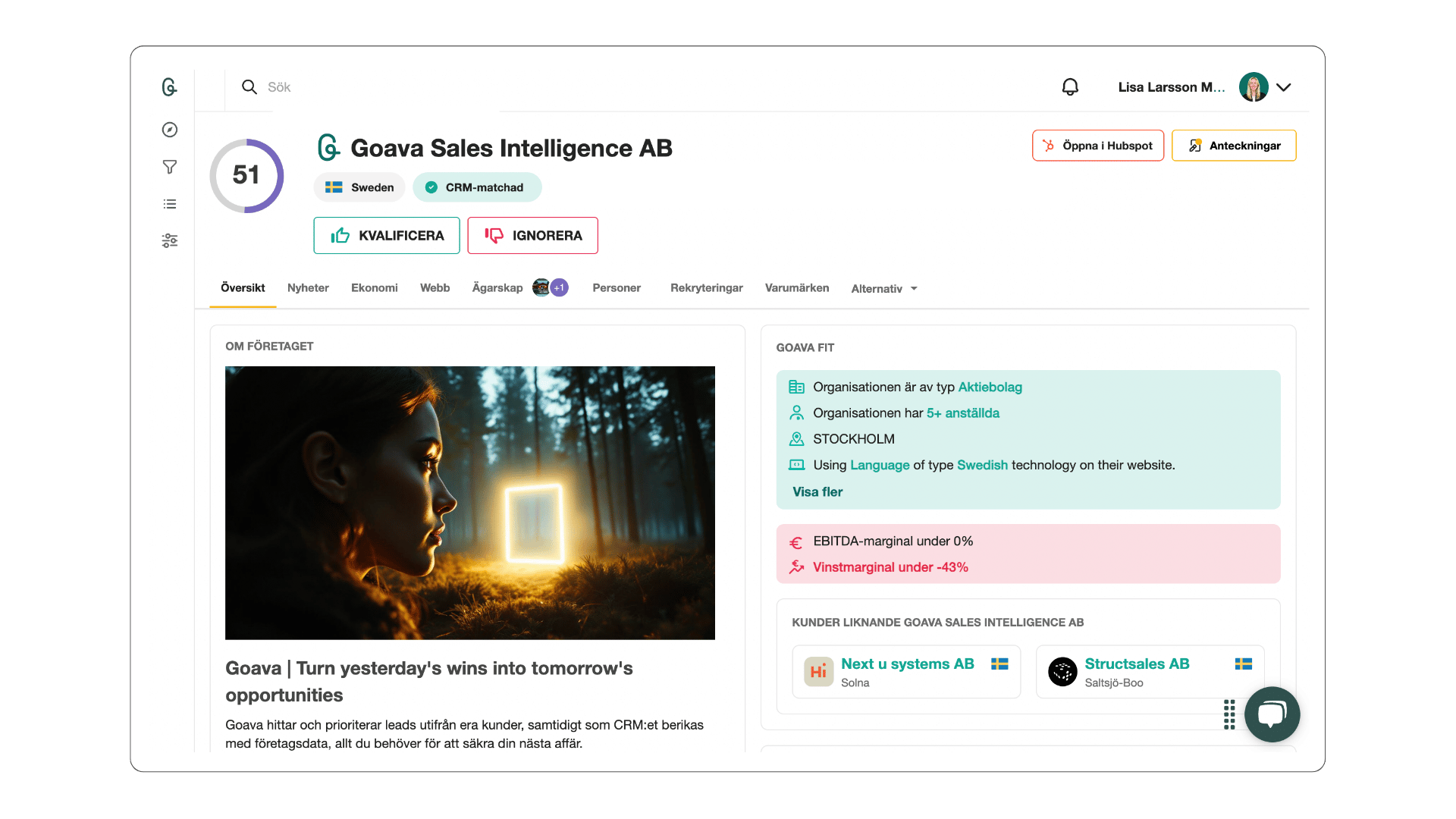
Task: Click Swedish flag on Next u systems card
Action: (999, 664)
